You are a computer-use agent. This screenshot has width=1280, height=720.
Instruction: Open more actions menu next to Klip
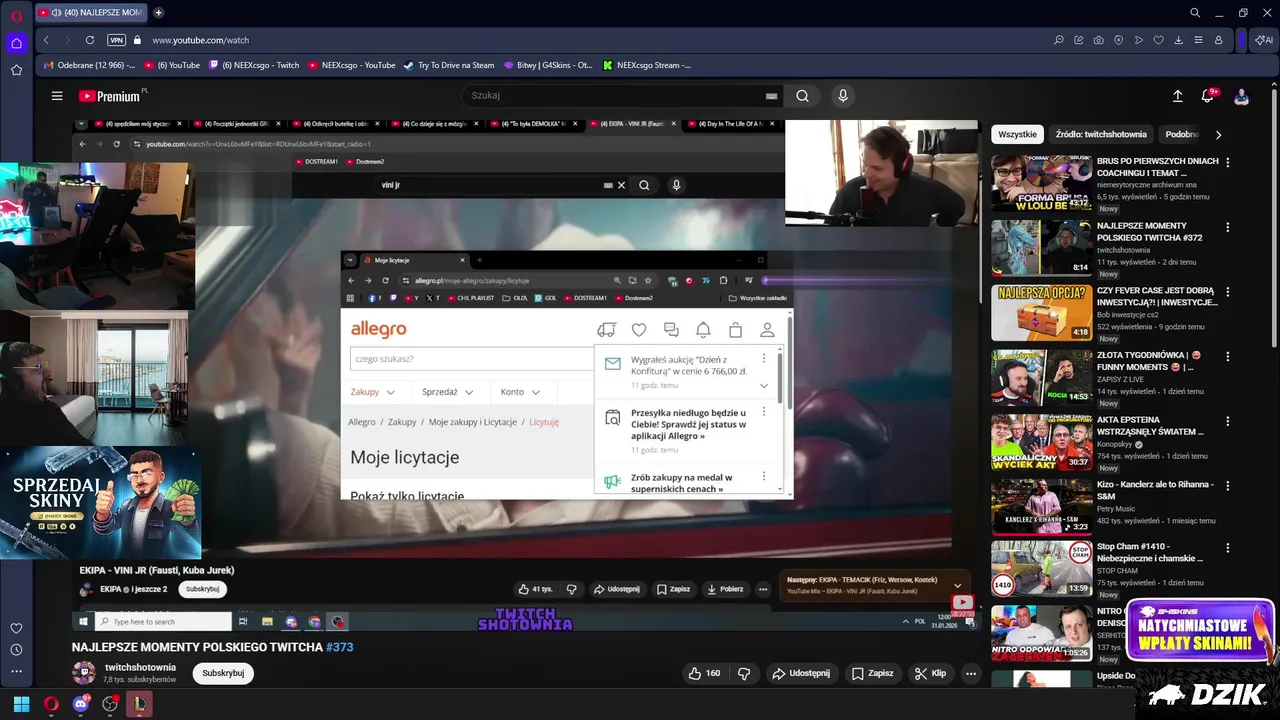(970, 673)
